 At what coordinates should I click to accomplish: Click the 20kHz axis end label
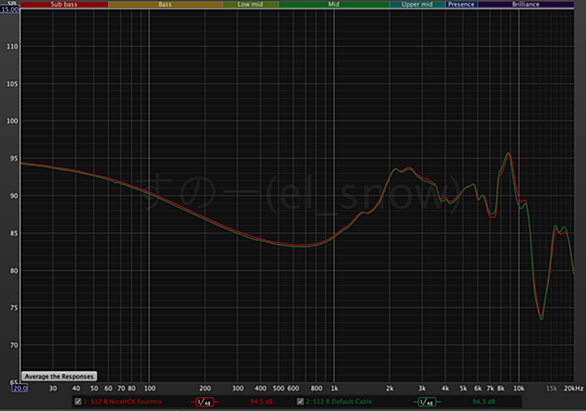pos(574,389)
